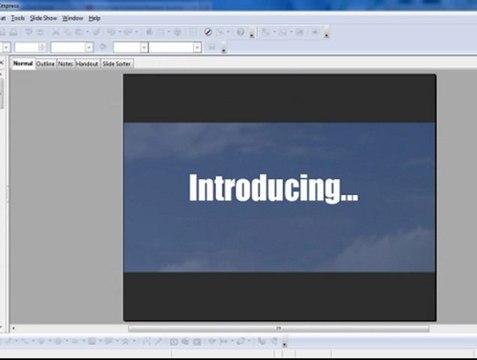Image resolution: width=477 pixels, height=360 pixels.
Task: Click the Cut scissors icon
Action: coord(56,32)
